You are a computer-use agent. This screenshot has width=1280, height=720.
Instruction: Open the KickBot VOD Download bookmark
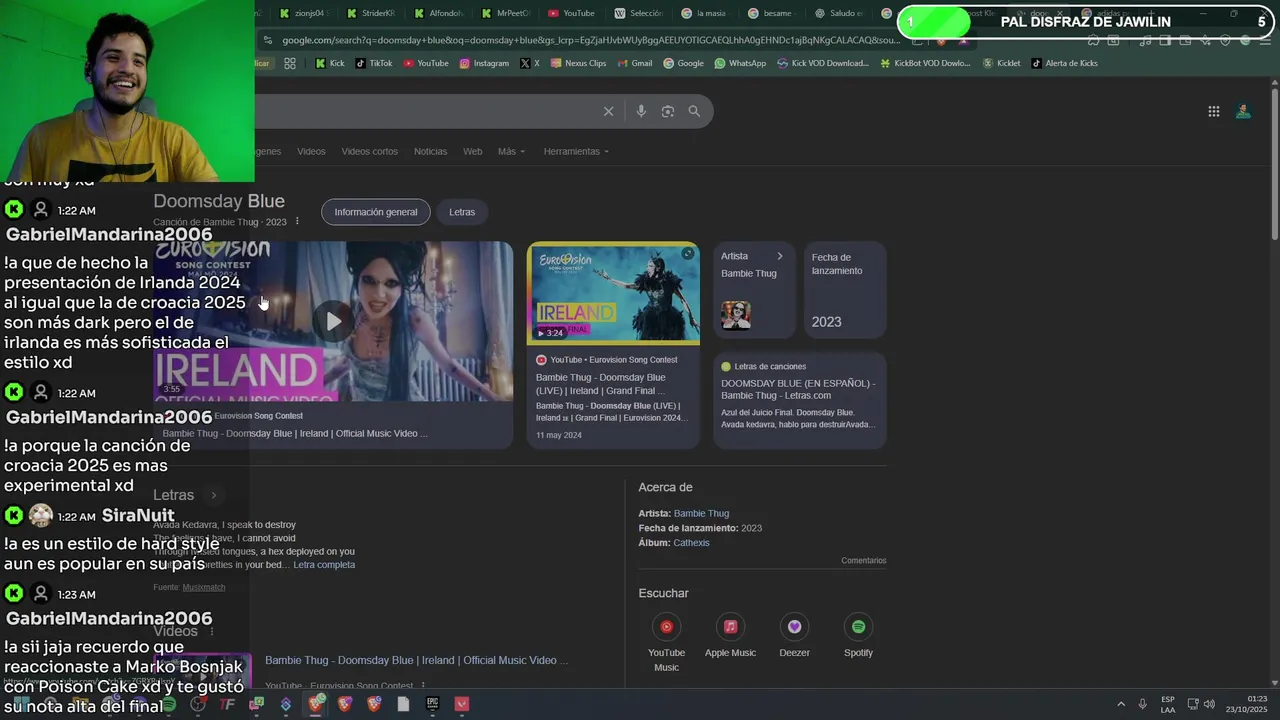(925, 63)
